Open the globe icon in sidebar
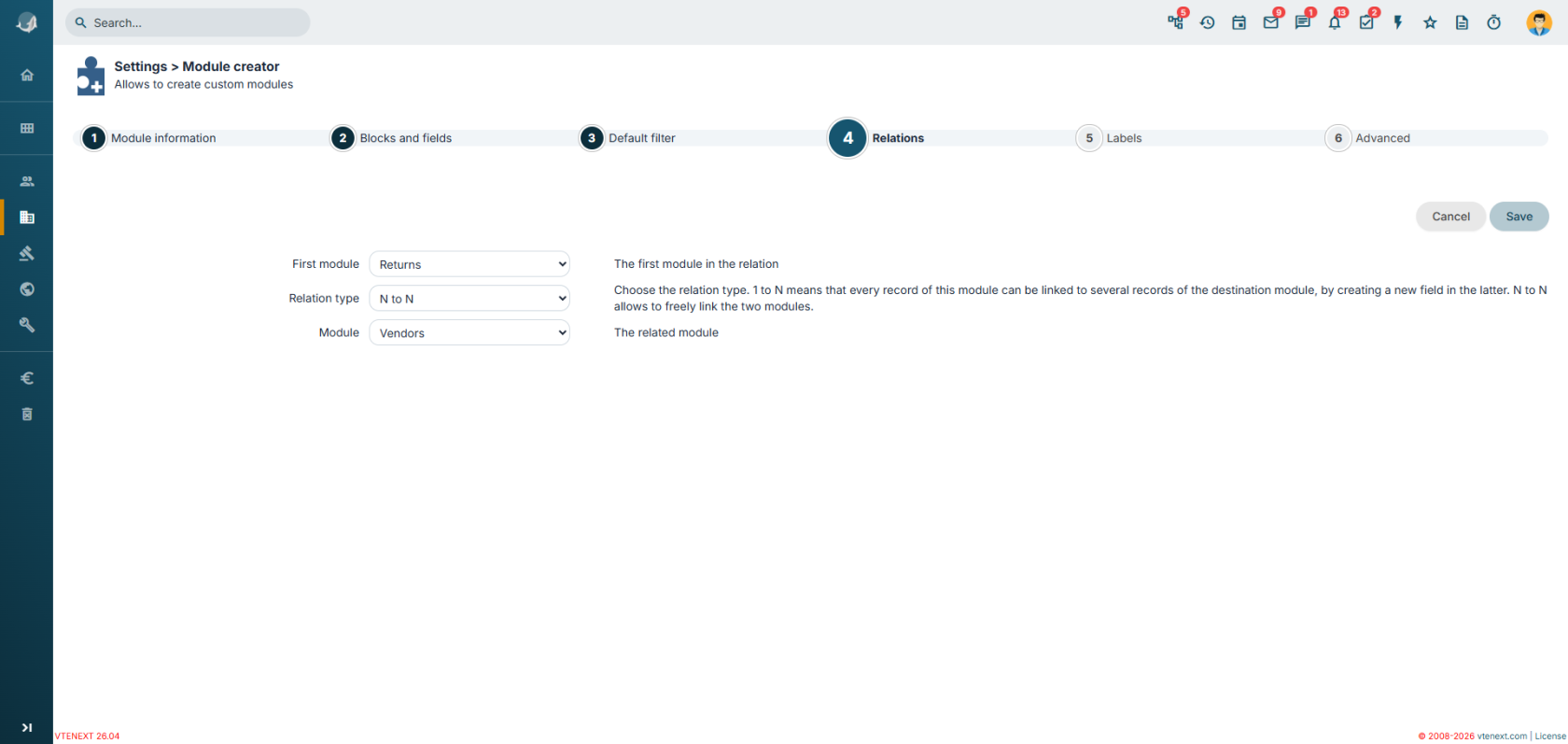 tap(27, 289)
